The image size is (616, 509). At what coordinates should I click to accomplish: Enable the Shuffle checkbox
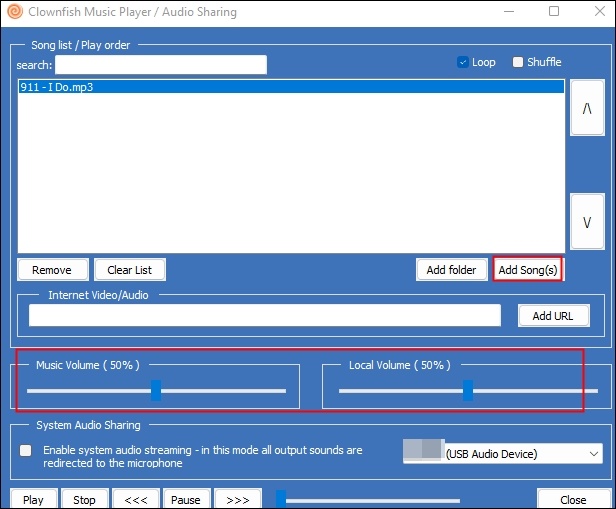point(518,62)
